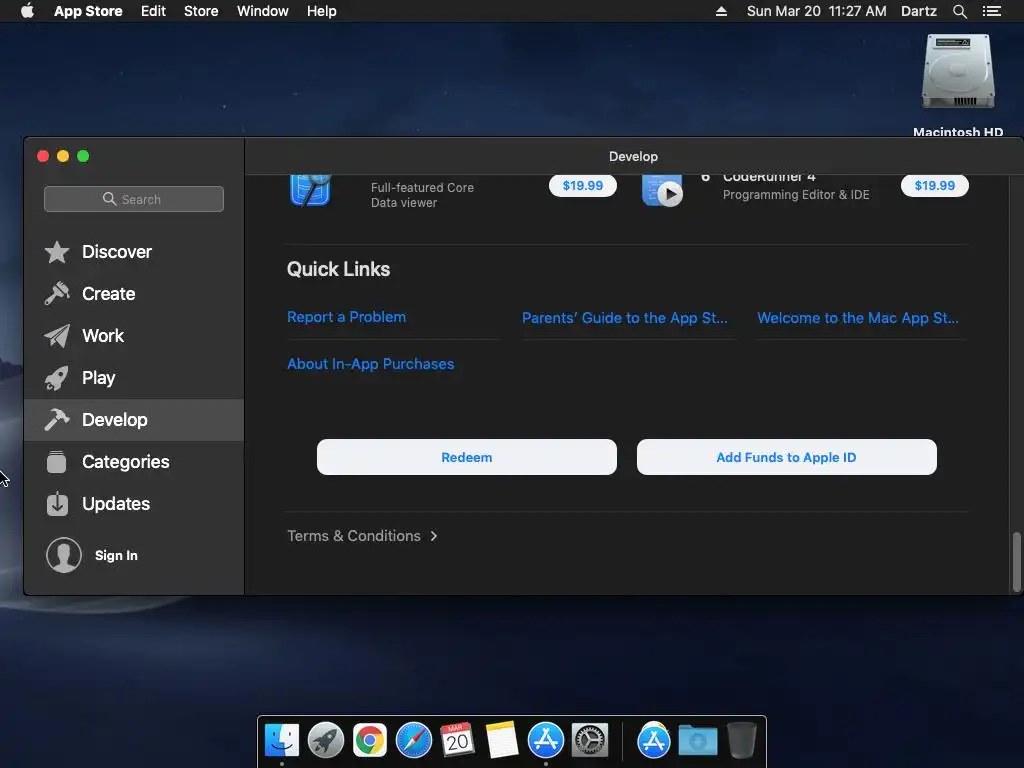Click the date and time in menu bar
The width and height of the screenshot is (1024, 768).
pos(816,11)
